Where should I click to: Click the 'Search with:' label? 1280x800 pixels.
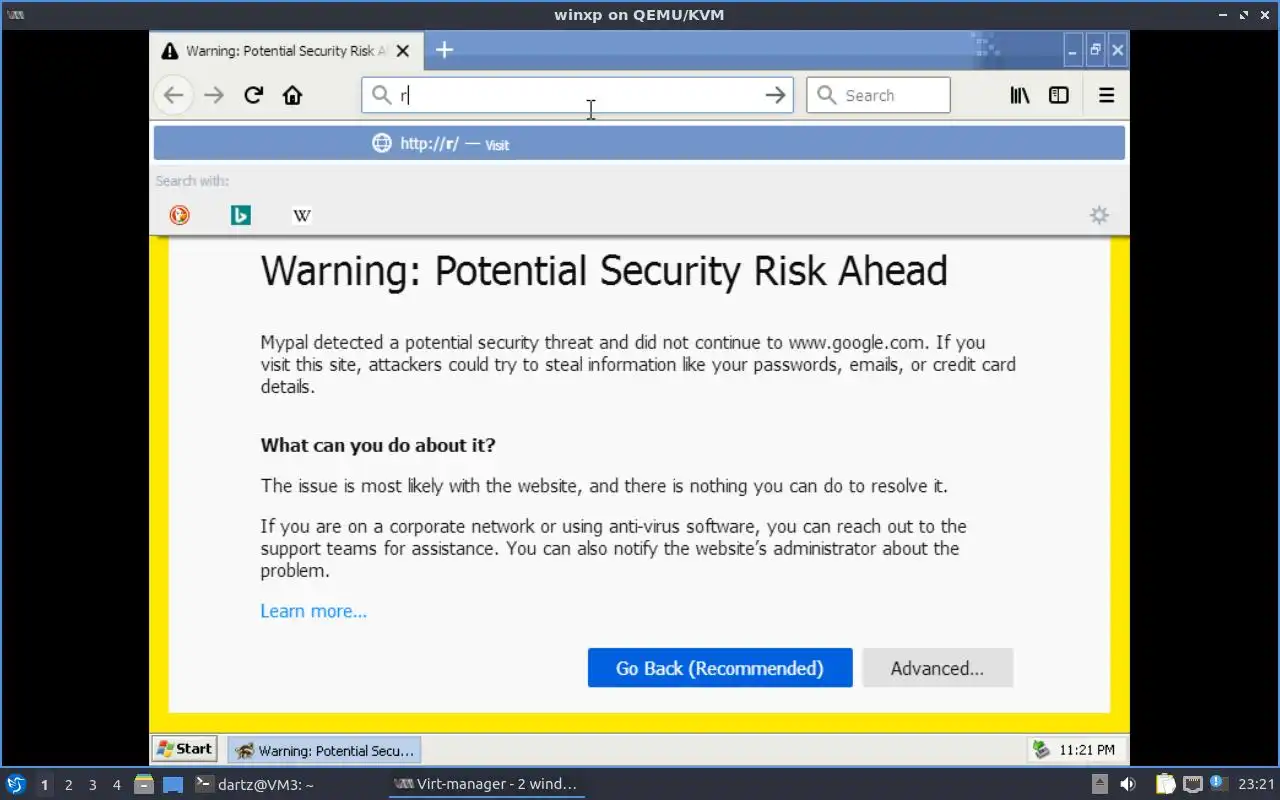192,181
